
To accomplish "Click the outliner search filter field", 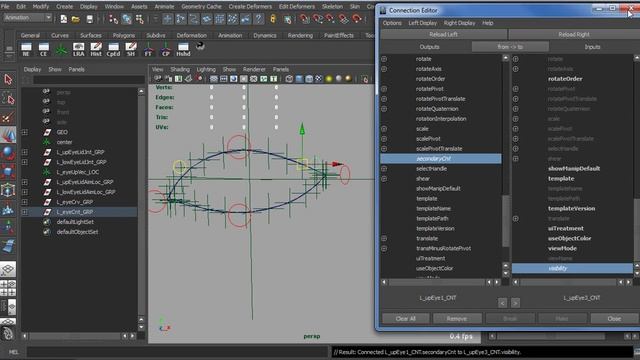I will coord(89,80).
